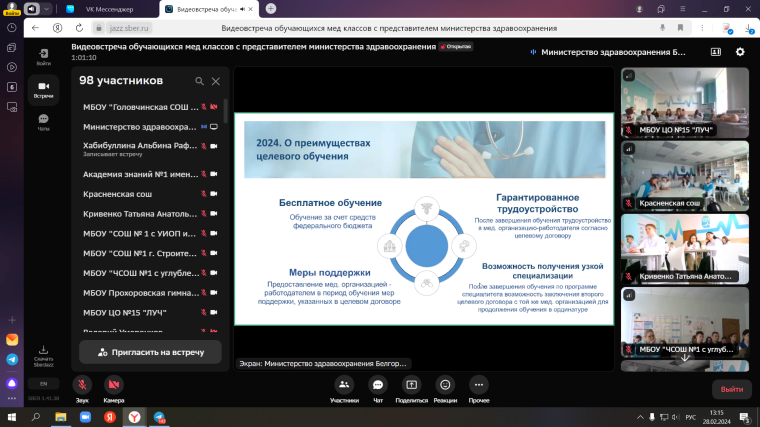
Task: Click down arrow to show more videos
Action: click(x=684, y=358)
